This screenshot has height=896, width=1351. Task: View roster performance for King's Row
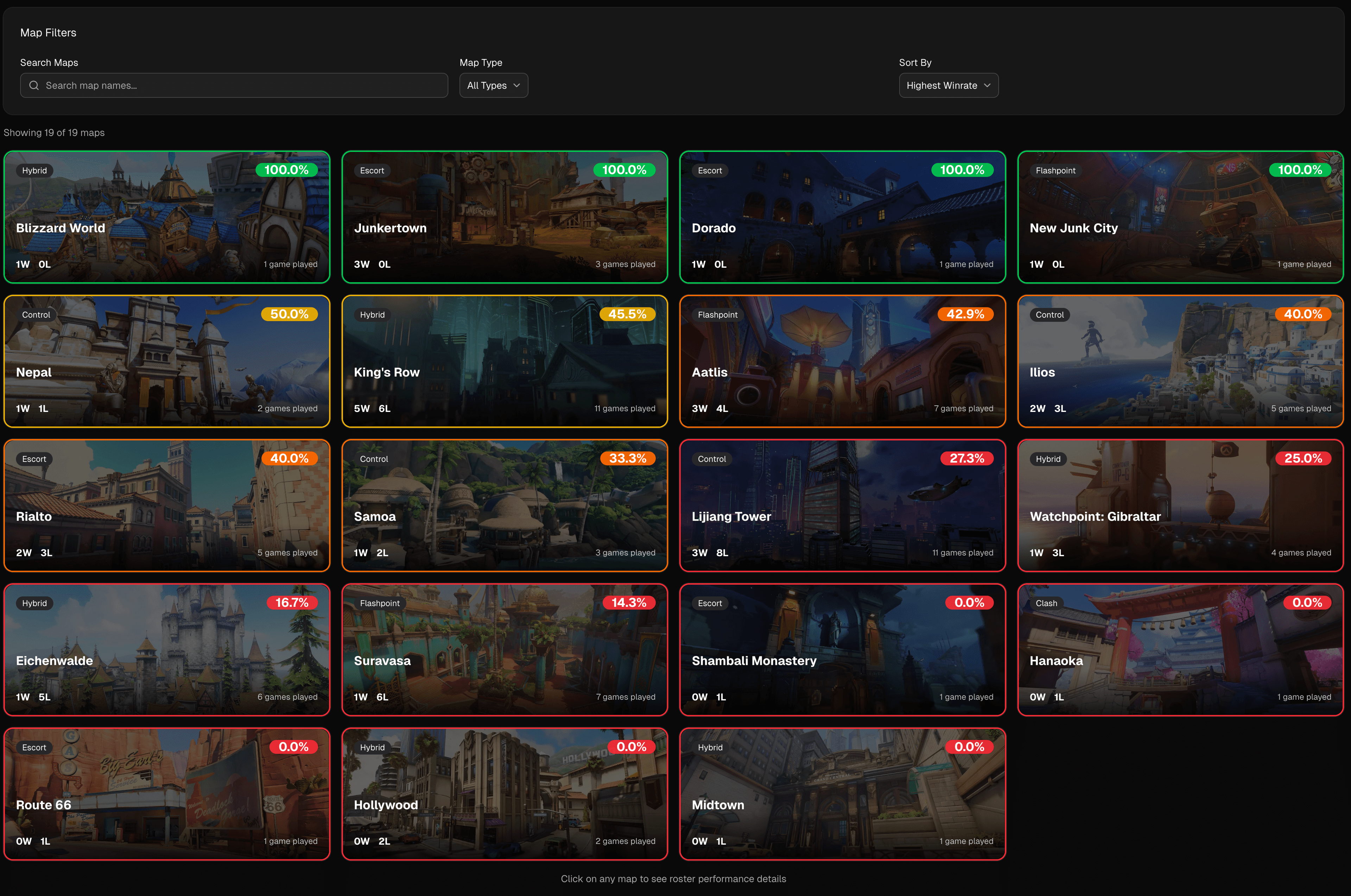[x=504, y=361]
